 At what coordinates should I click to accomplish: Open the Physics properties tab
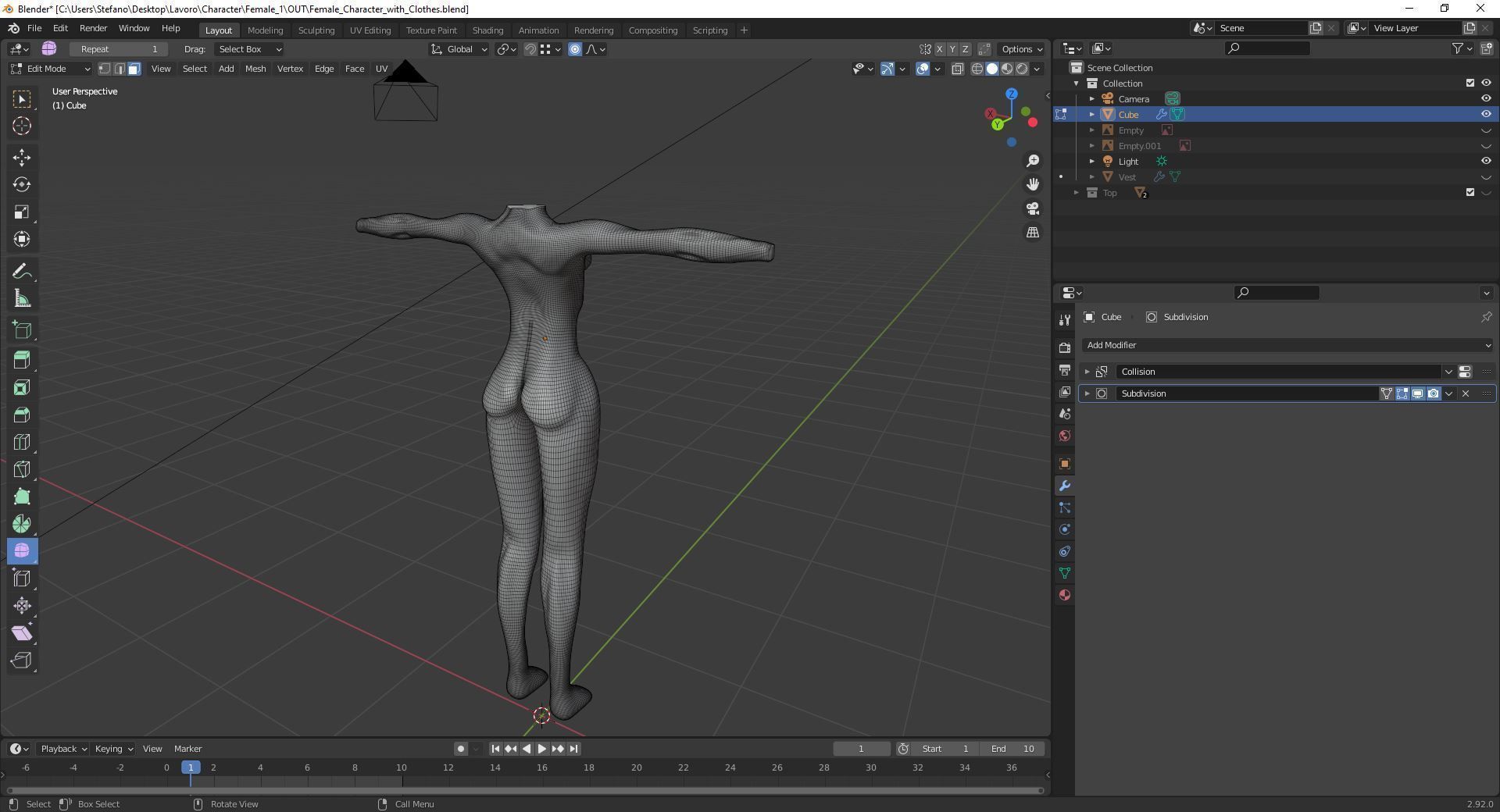pyautogui.click(x=1064, y=529)
